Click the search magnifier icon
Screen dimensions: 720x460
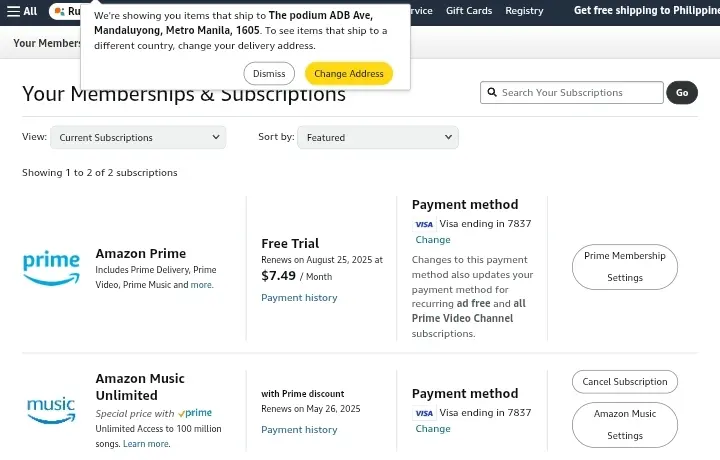tap(492, 92)
